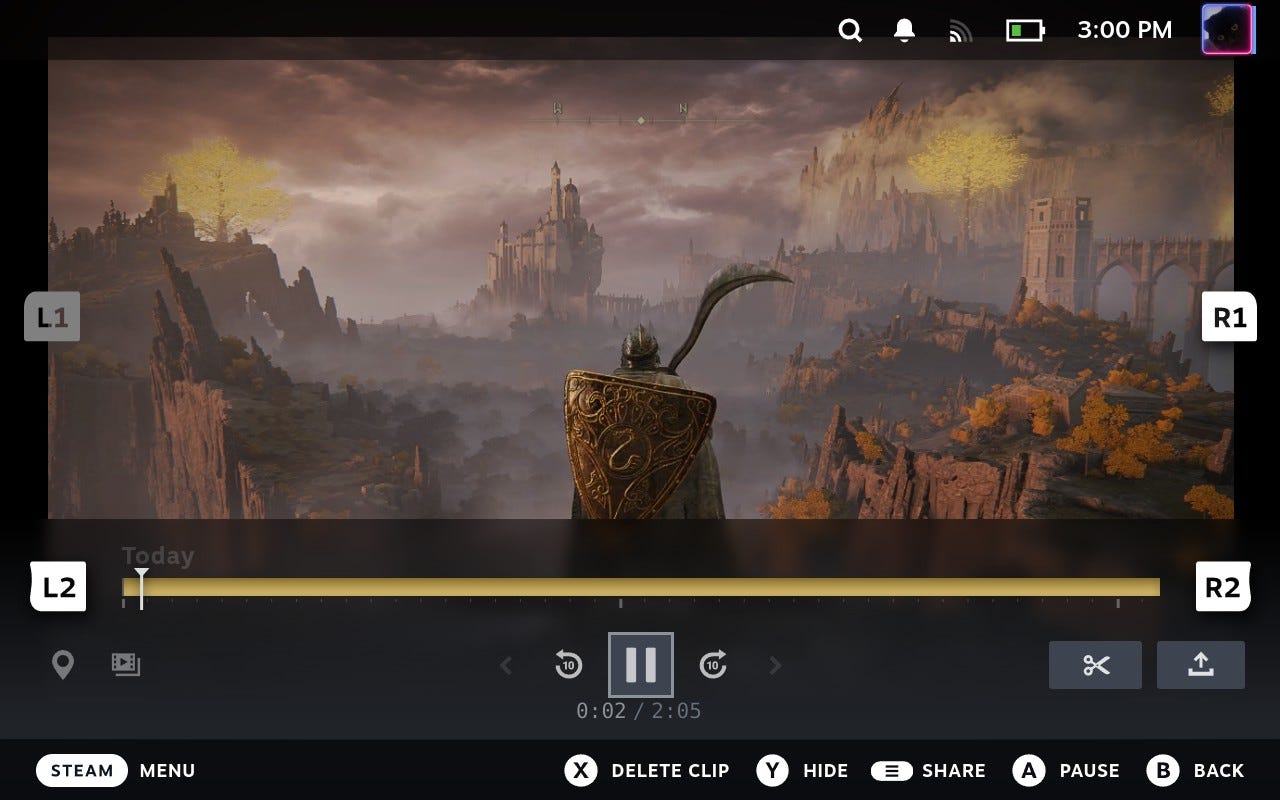Screen dimensions: 1280x800
Task: Click the white playhead marker
Action: 142,589
